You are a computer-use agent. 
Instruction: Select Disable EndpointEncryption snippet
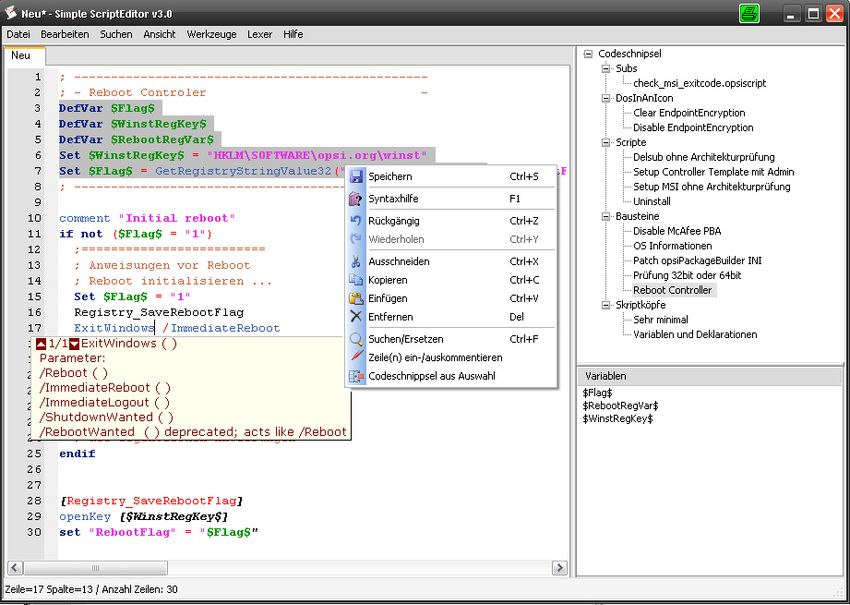693,128
